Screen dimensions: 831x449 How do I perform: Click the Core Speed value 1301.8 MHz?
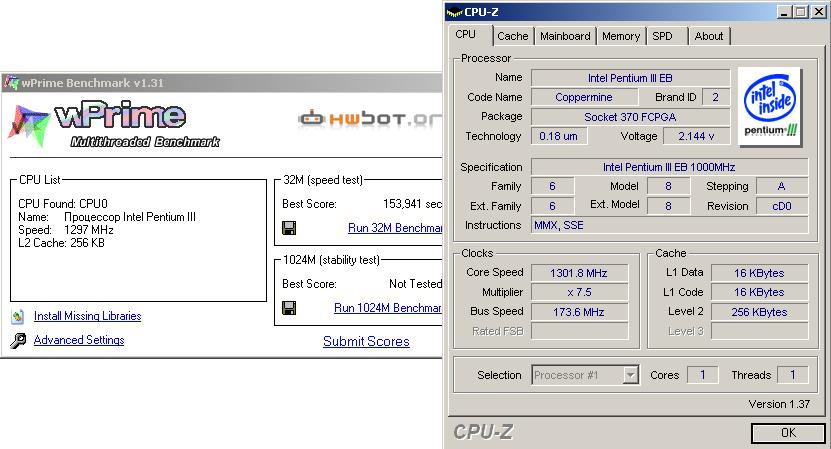(579, 273)
